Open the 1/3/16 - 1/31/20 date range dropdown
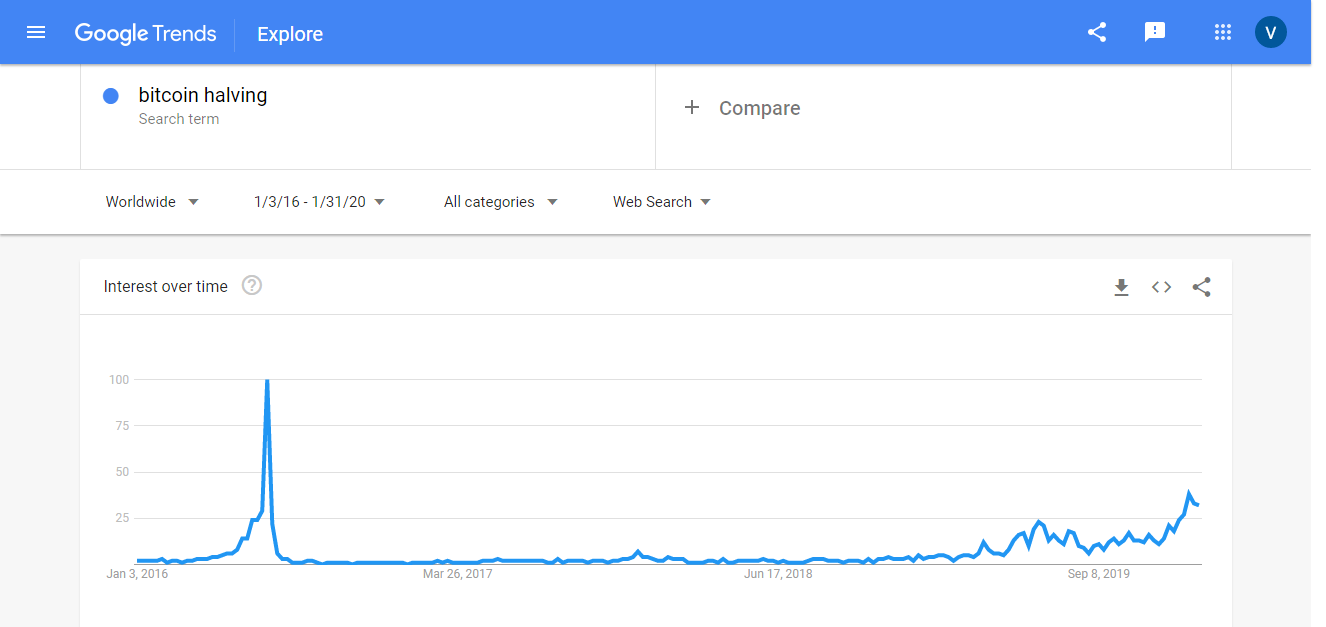Screen dimensions: 1326x627 (320, 202)
